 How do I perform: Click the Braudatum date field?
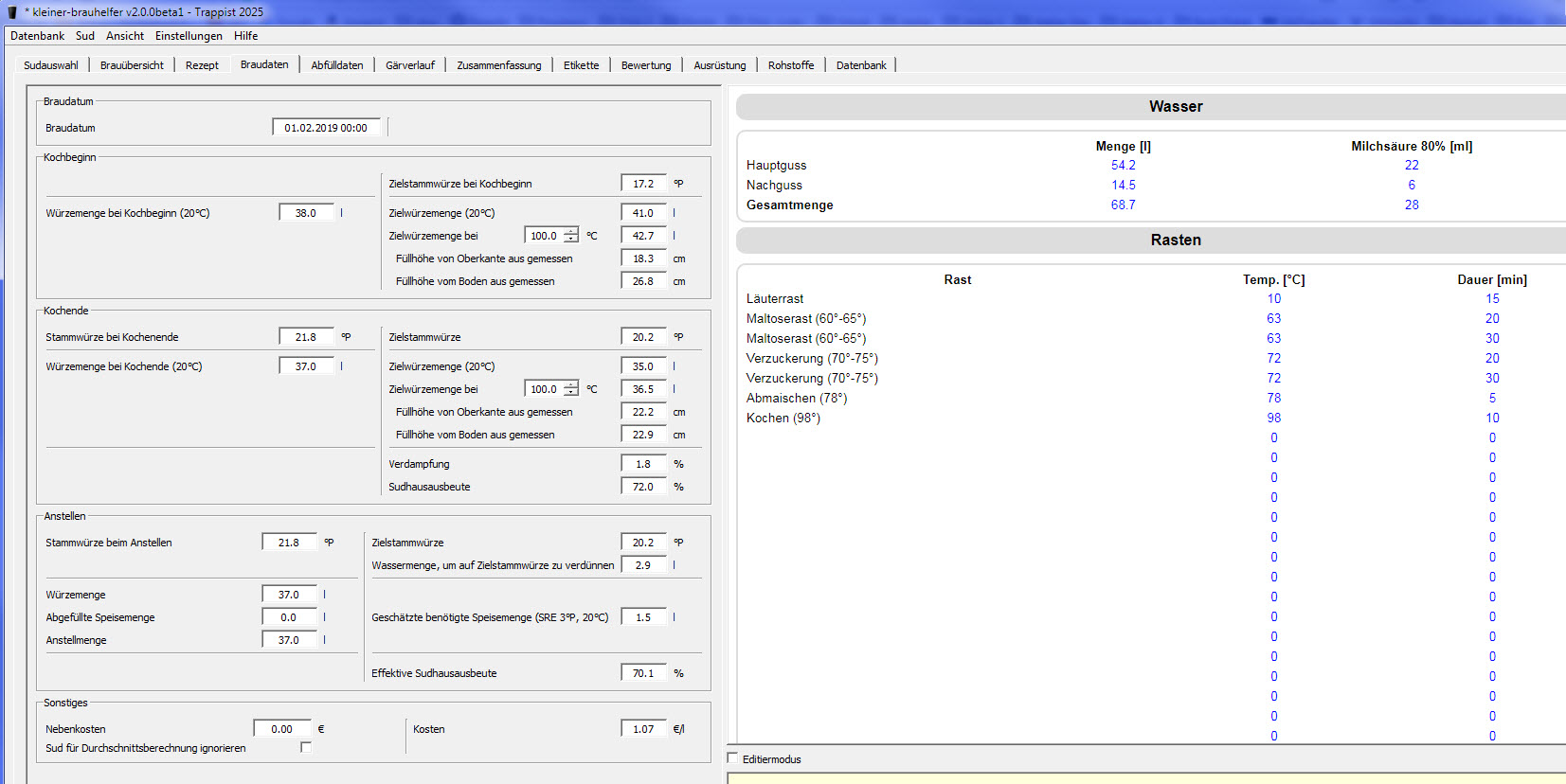tap(326, 128)
